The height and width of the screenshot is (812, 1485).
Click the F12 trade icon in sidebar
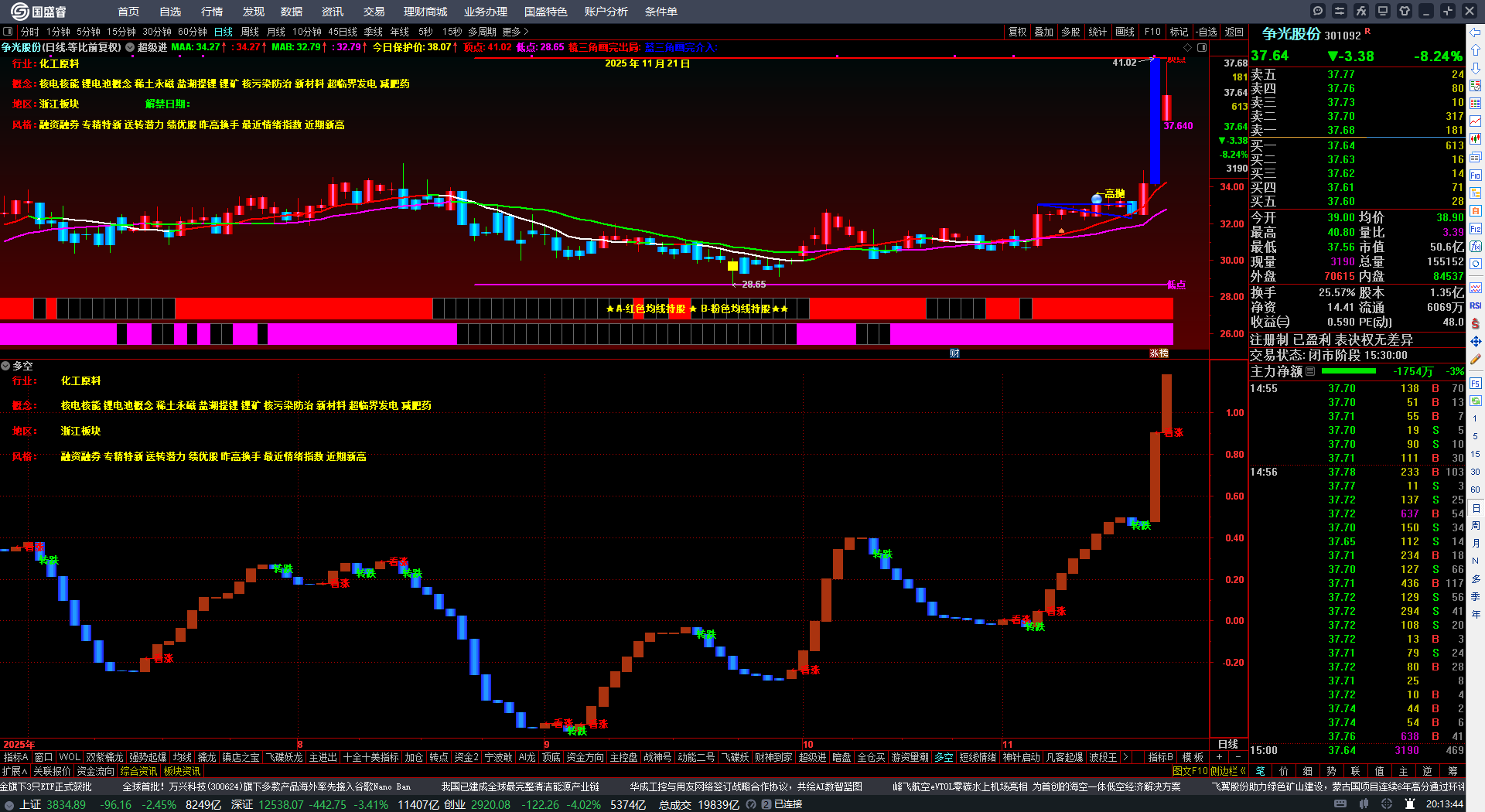[1476, 229]
